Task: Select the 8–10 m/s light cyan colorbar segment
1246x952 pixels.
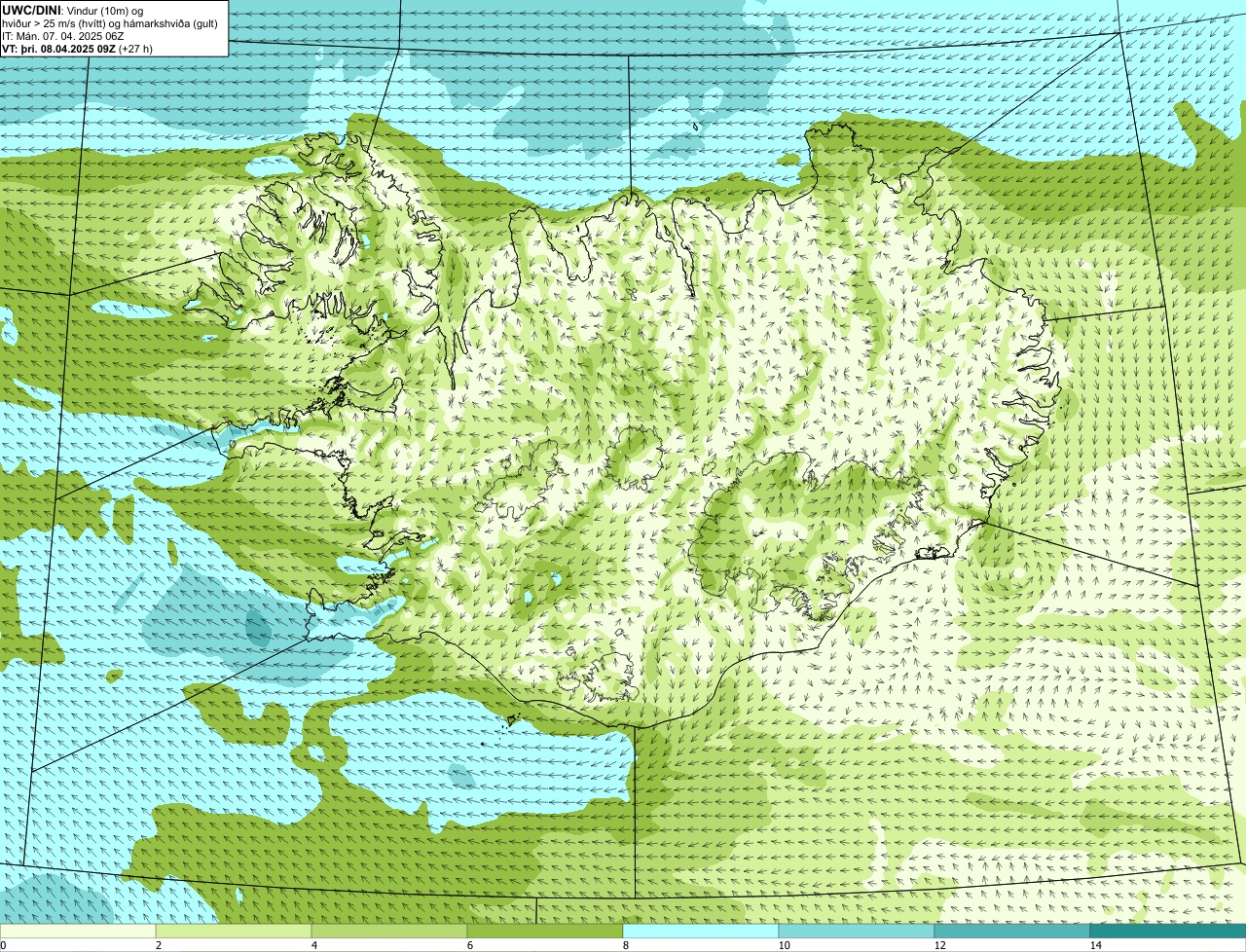Action: (701, 931)
